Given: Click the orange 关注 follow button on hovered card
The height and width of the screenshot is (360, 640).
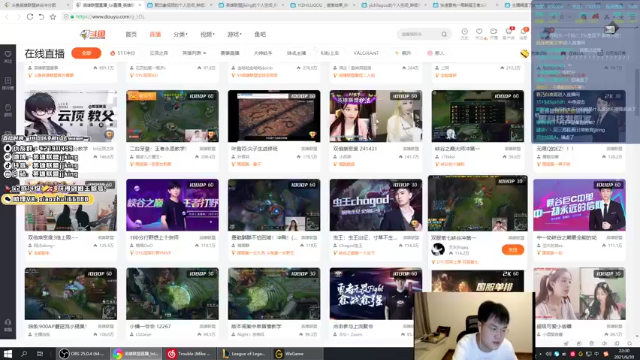Looking at the screenshot, I should pyautogui.click(x=513, y=250).
